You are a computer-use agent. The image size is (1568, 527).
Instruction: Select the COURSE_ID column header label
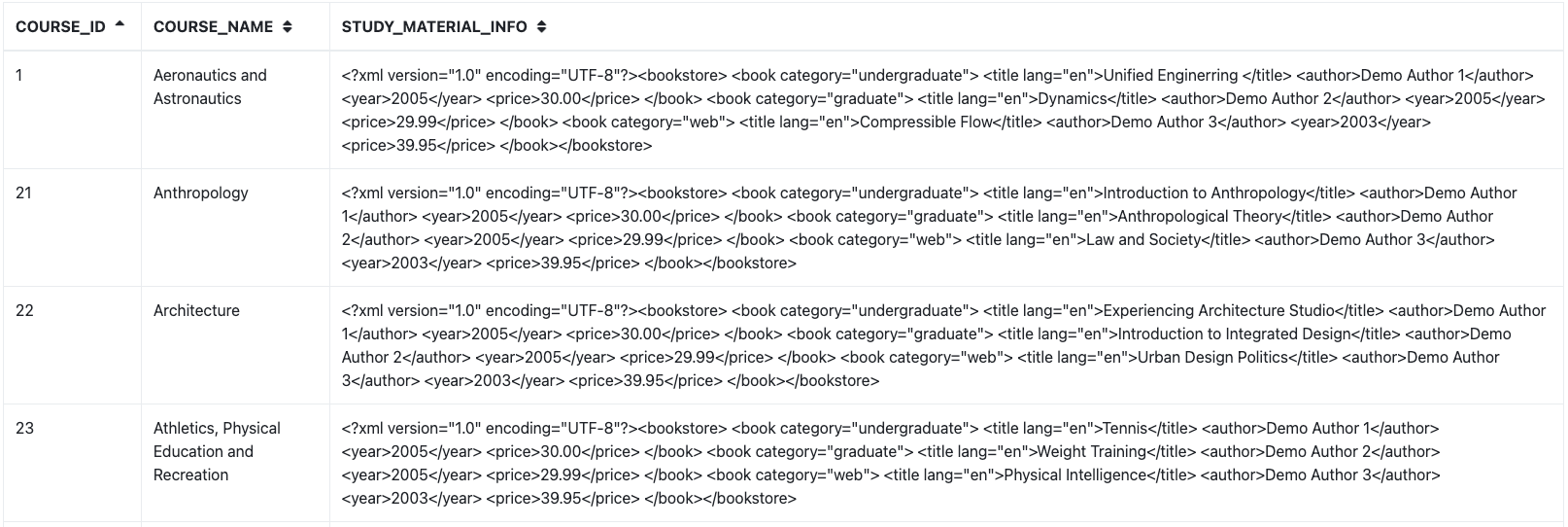(60, 27)
